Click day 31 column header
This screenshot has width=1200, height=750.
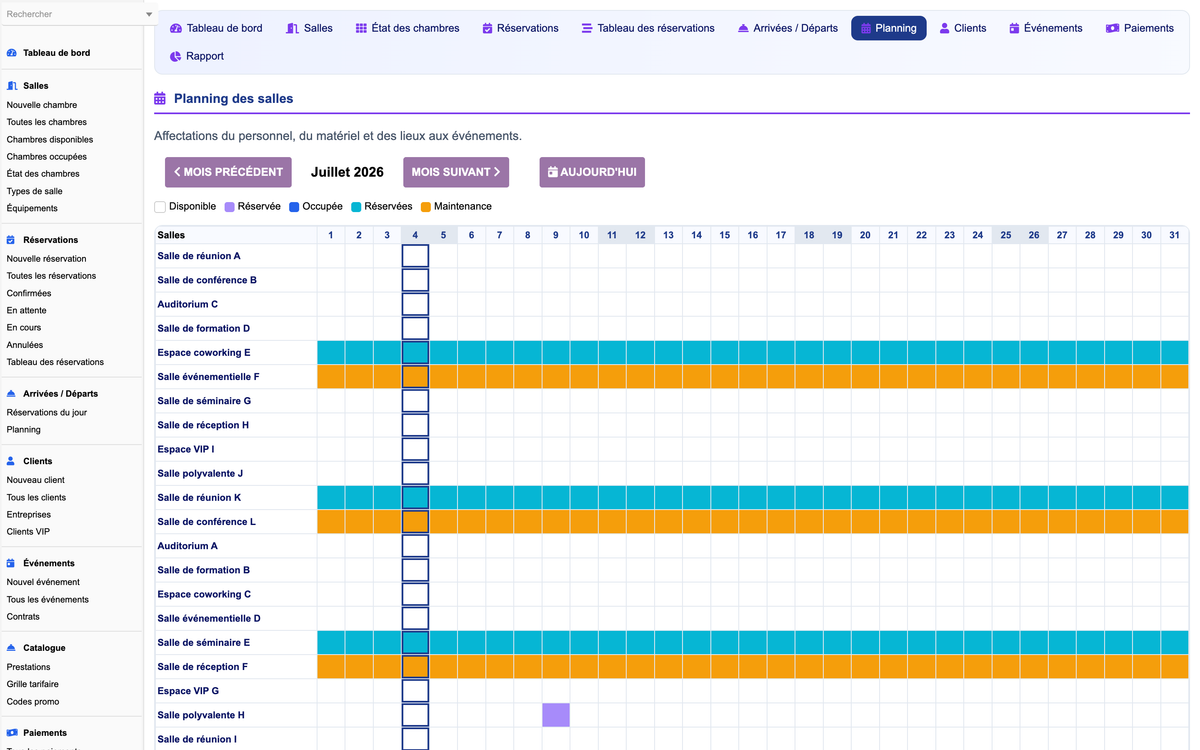click(x=1174, y=235)
